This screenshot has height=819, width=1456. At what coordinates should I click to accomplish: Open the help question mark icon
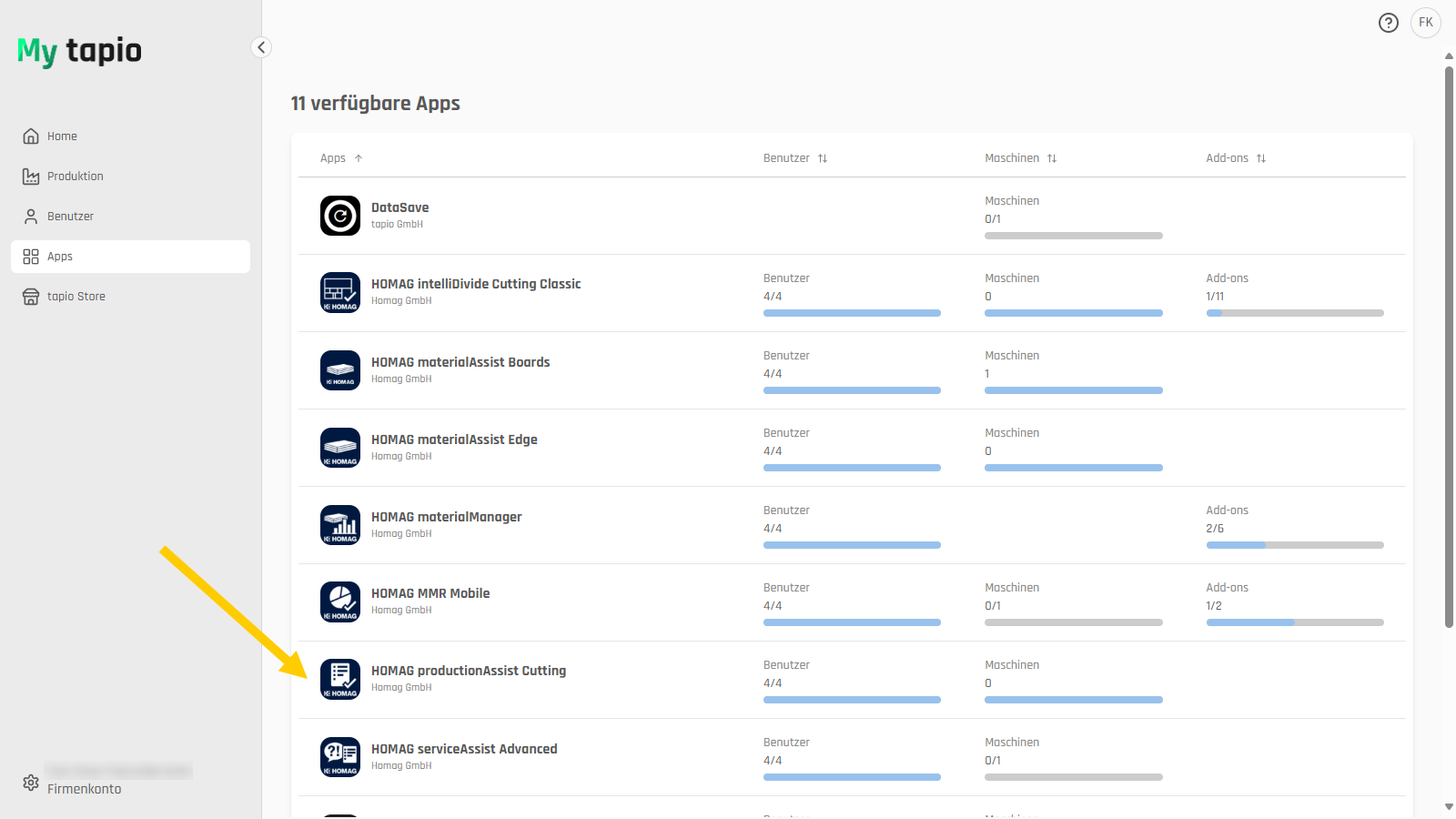tap(1389, 23)
